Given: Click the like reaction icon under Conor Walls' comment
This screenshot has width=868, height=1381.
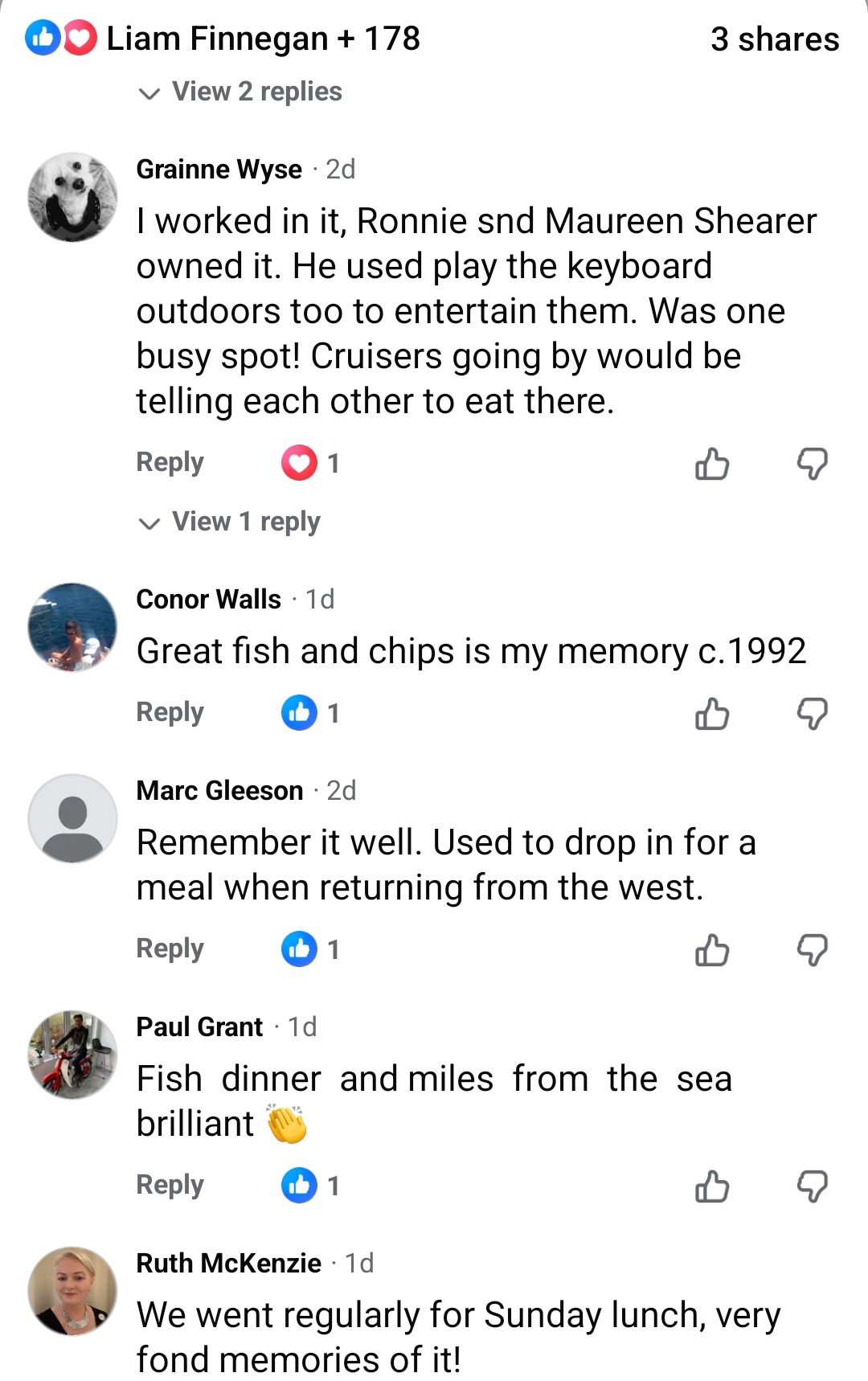Looking at the screenshot, I should click(x=298, y=711).
